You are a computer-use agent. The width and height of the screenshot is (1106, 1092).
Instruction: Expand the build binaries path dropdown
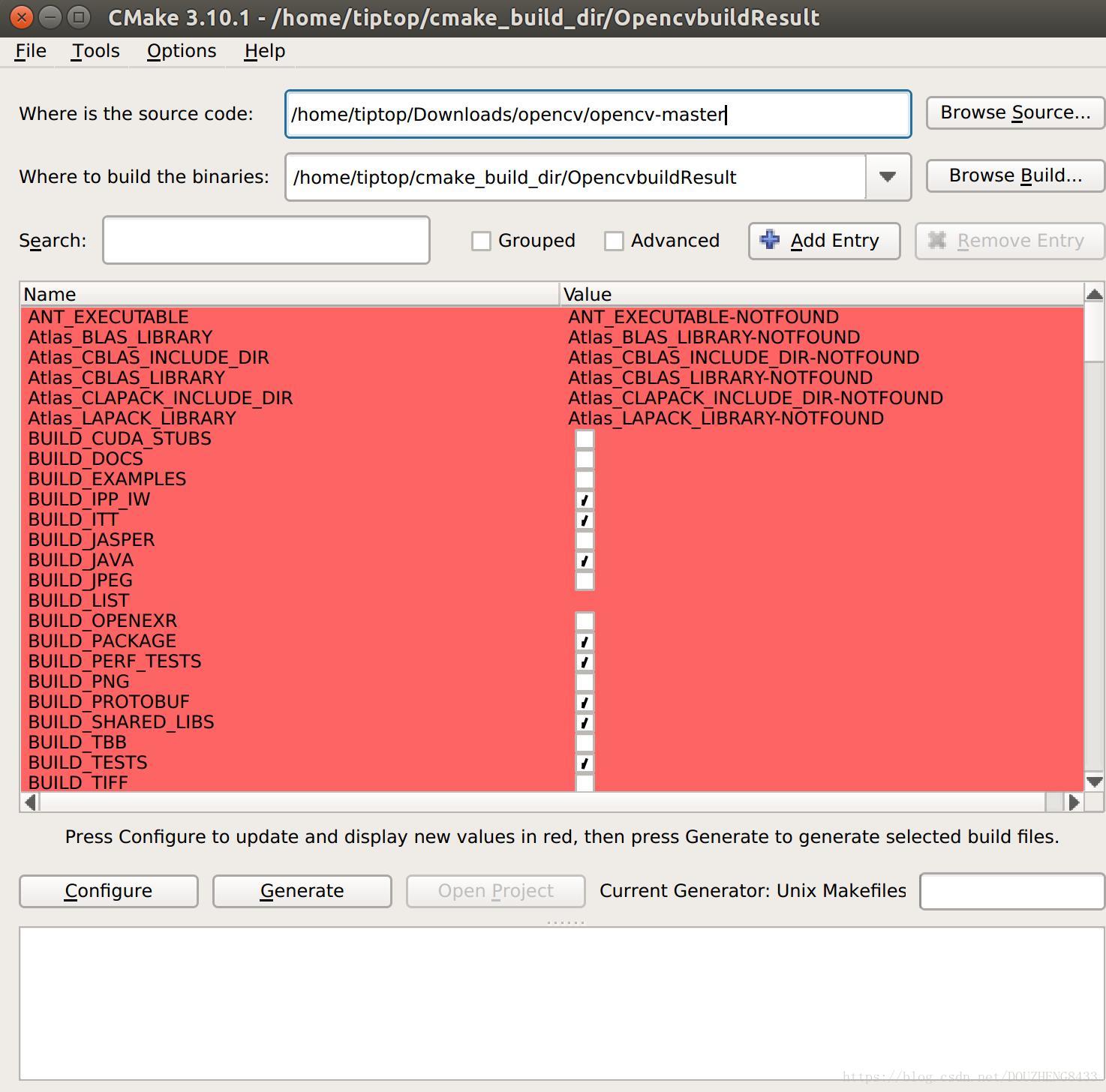click(x=888, y=177)
